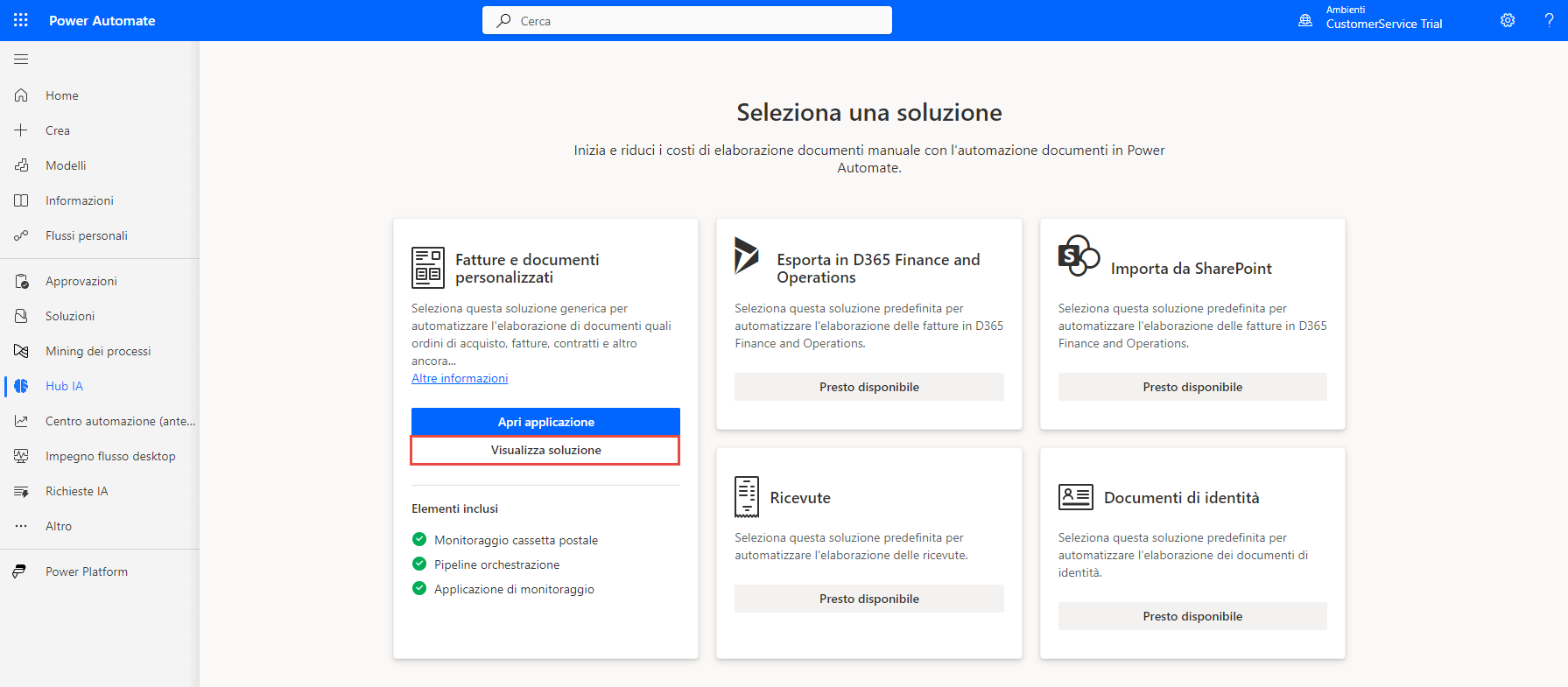Open the app launcher waffle icon
This screenshot has width=1568, height=687.
coord(21,20)
